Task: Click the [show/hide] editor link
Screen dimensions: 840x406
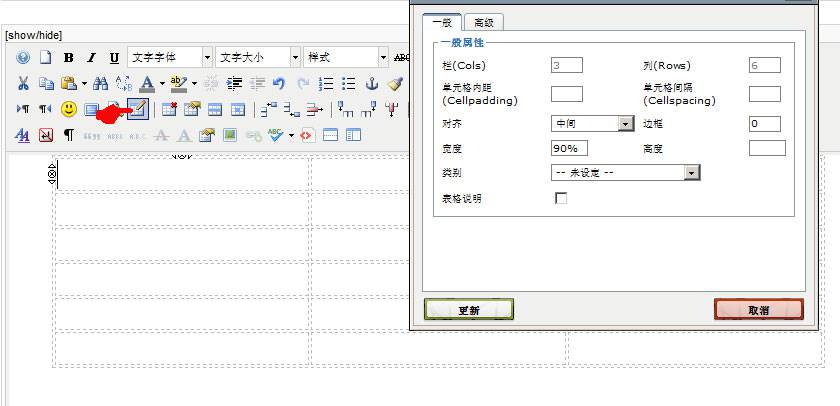Action: pyautogui.click(x=33, y=35)
